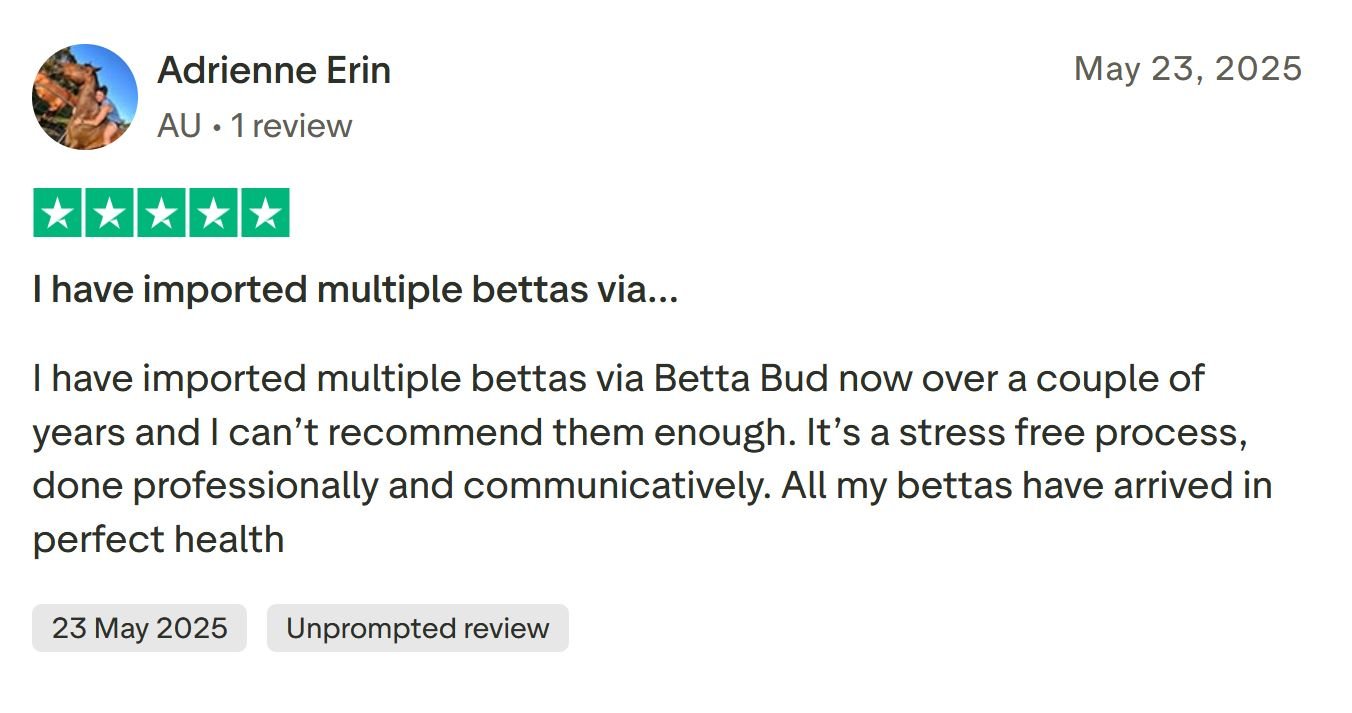This screenshot has width=1352, height=713.
Task: Click the dot separator between AU and 1 review
Action: click(x=216, y=127)
